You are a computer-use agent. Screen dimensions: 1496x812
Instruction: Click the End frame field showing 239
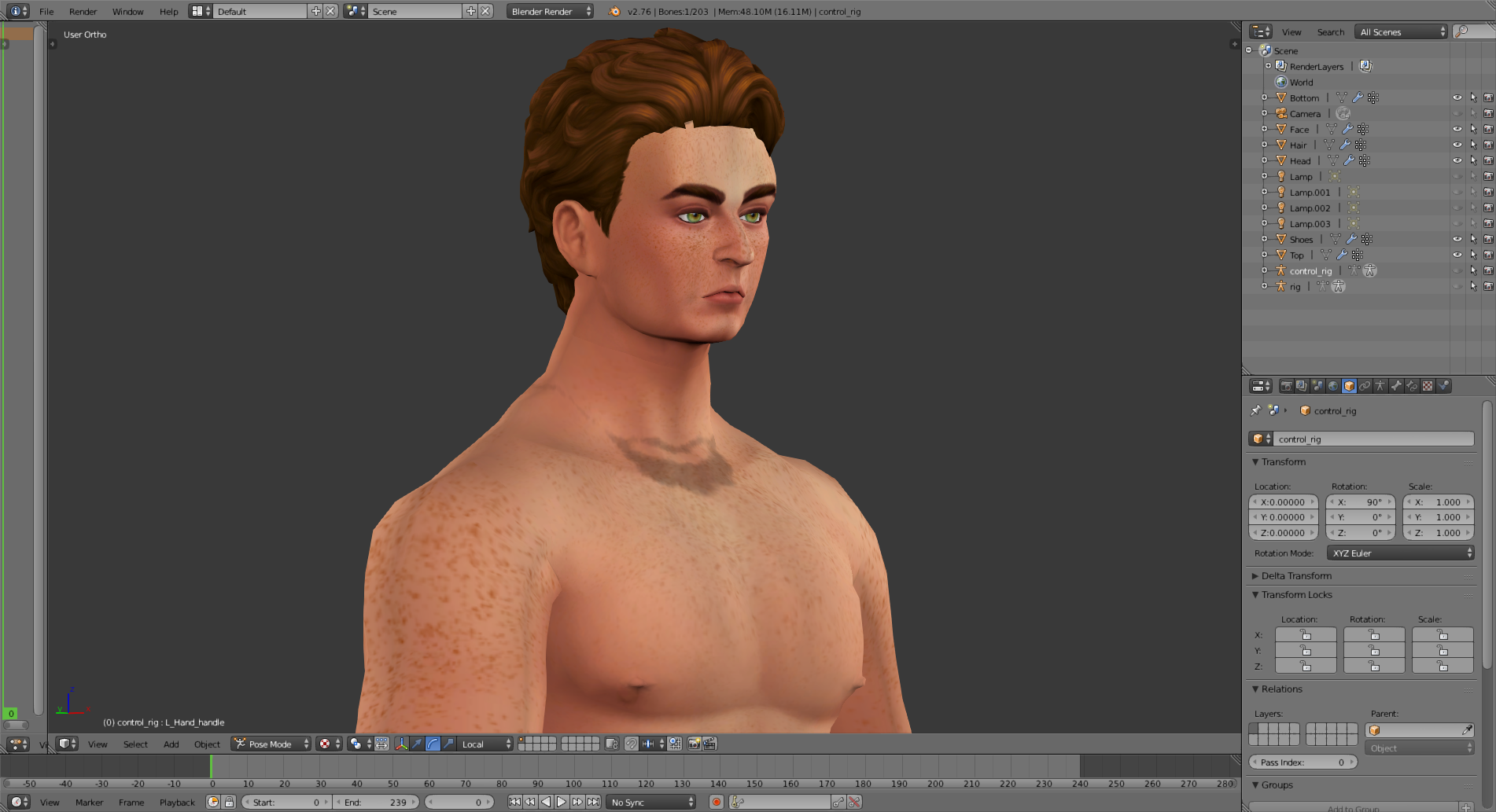click(376, 803)
